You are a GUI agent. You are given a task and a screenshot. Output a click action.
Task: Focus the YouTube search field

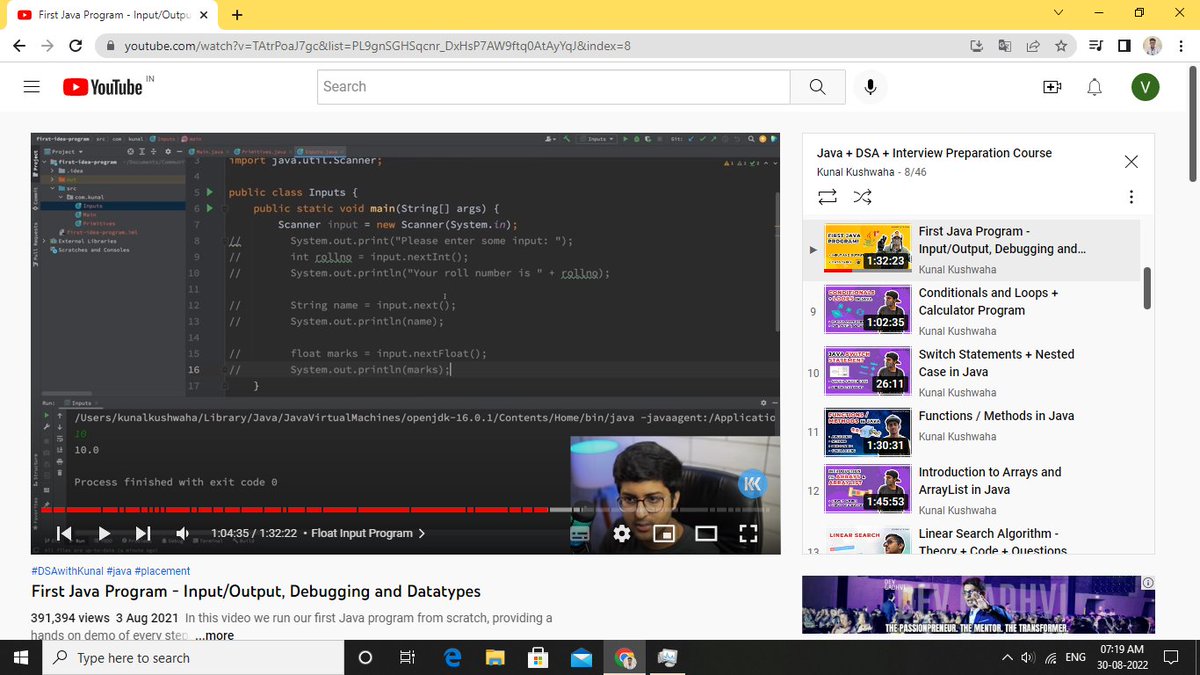click(x=554, y=87)
